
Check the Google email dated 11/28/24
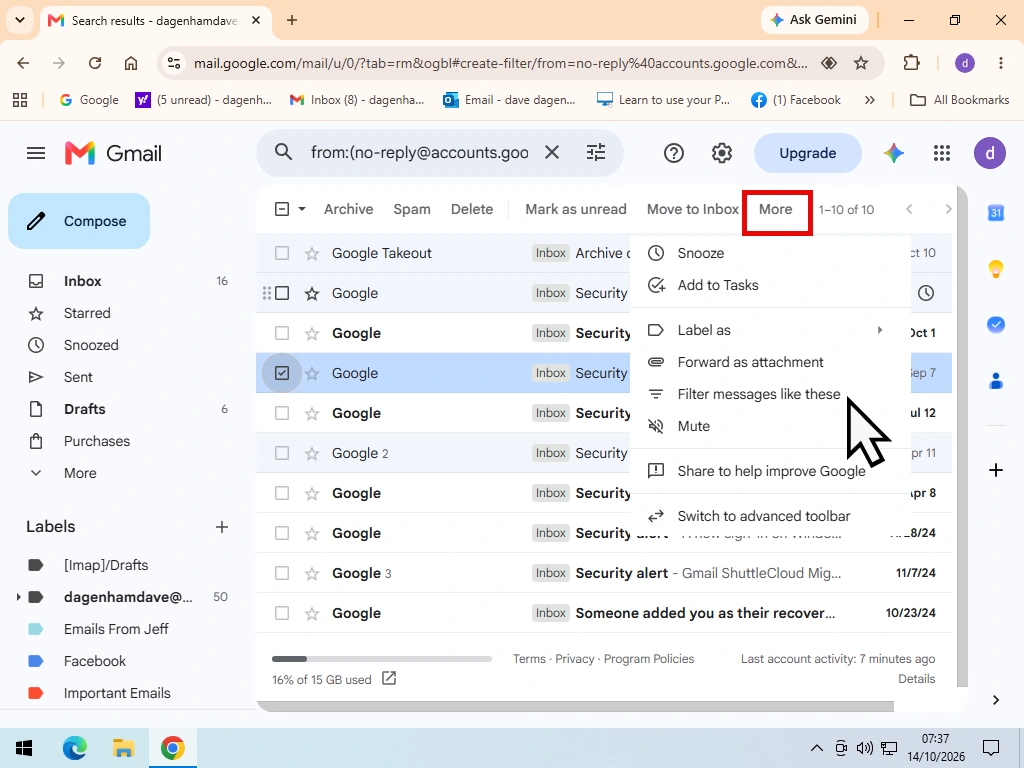(x=282, y=533)
